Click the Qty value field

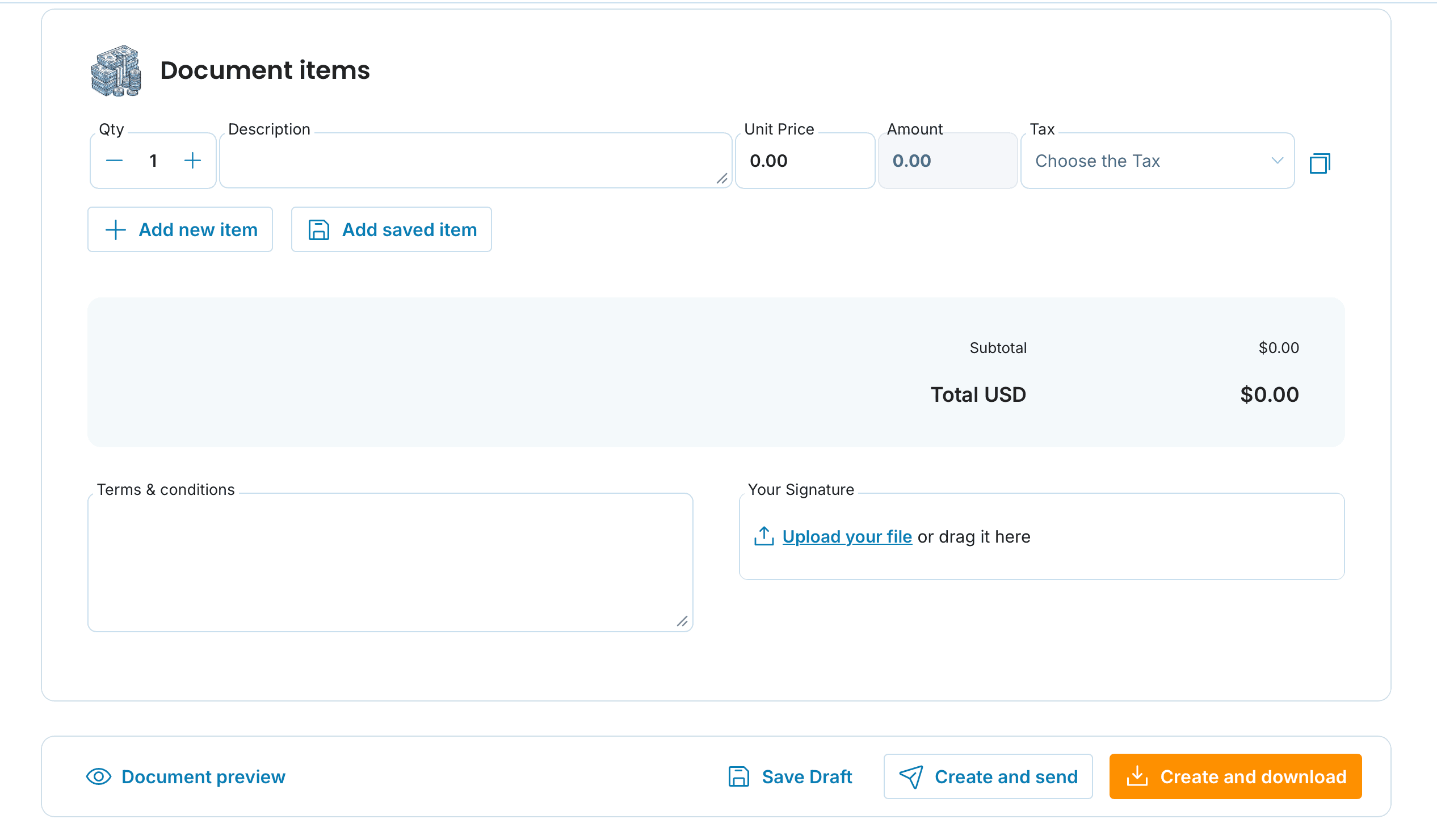pyautogui.click(x=153, y=161)
